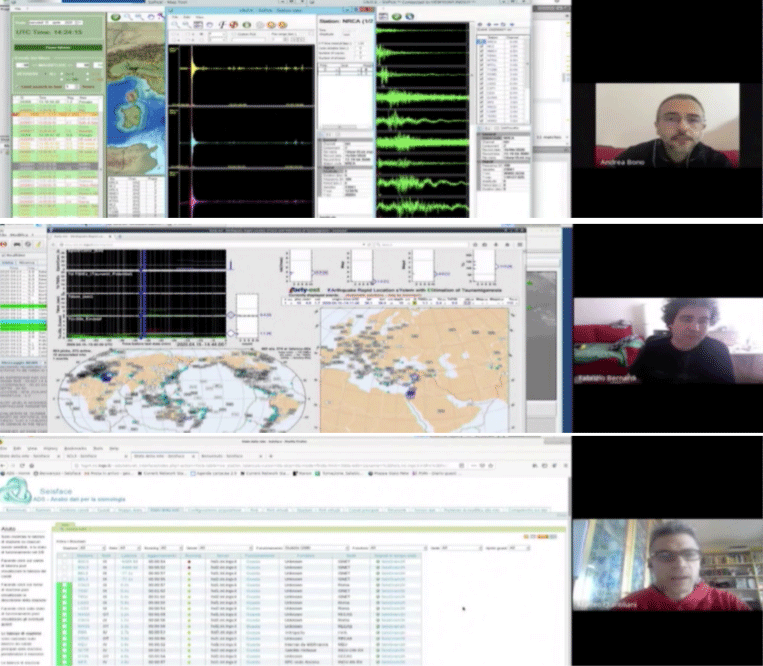This screenshot has width=763, height=666.
Task: Tick the header checkbox of Seisface station table
Action: point(64,555)
